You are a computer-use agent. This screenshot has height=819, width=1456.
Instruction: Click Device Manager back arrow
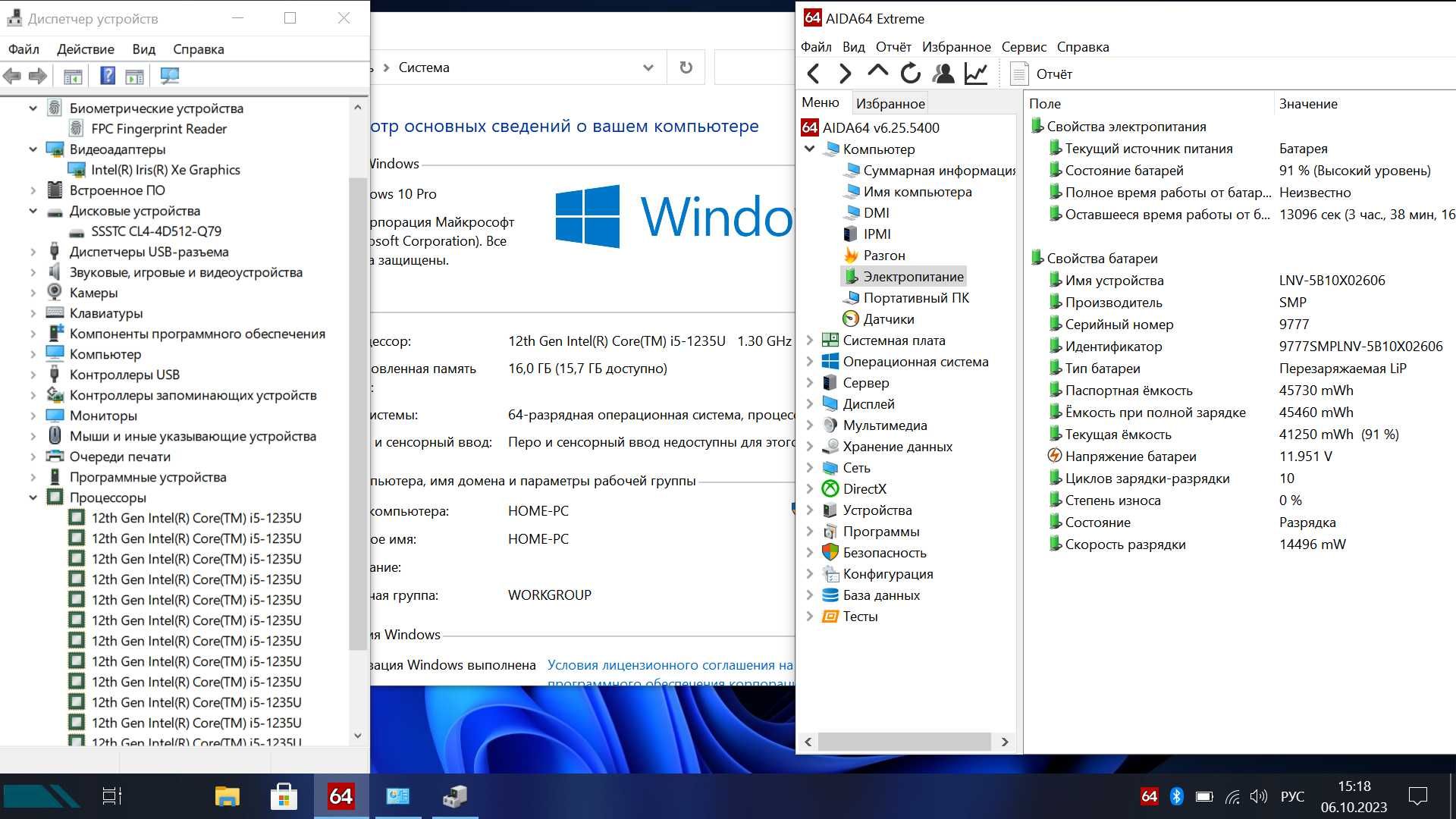coord(12,76)
